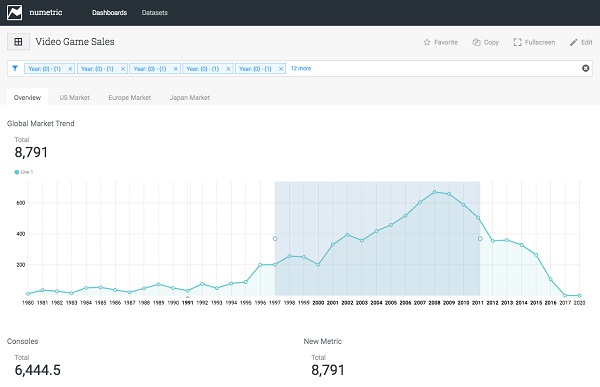600x387 pixels.
Task: Switch to the US Market tab
Action: [75, 98]
